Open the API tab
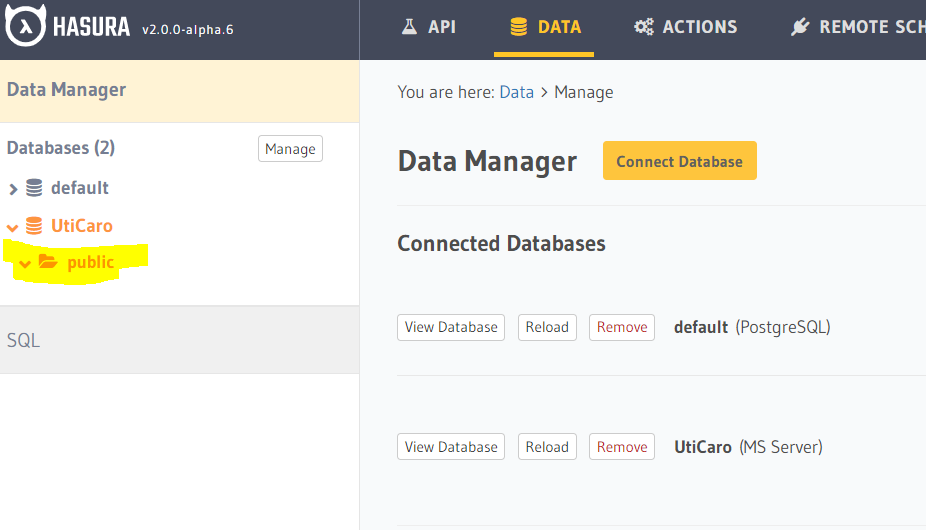Viewport: 926px width, 530px height. coord(429,28)
